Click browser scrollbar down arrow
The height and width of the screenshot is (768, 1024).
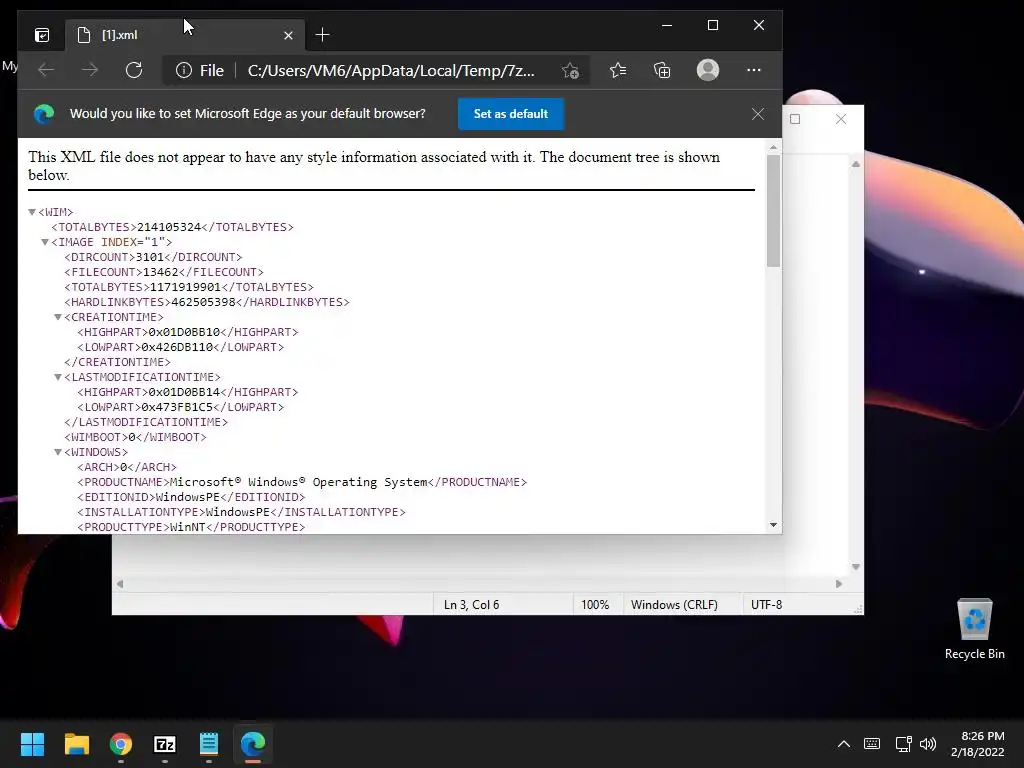(773, 525)
